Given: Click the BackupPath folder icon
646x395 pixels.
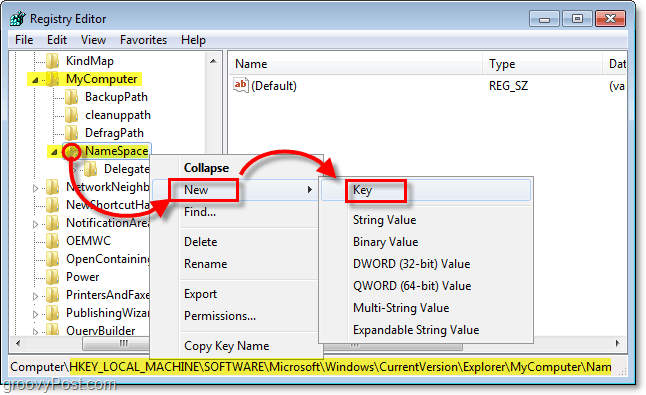Looking at the screenshot, I should point(72,97).
